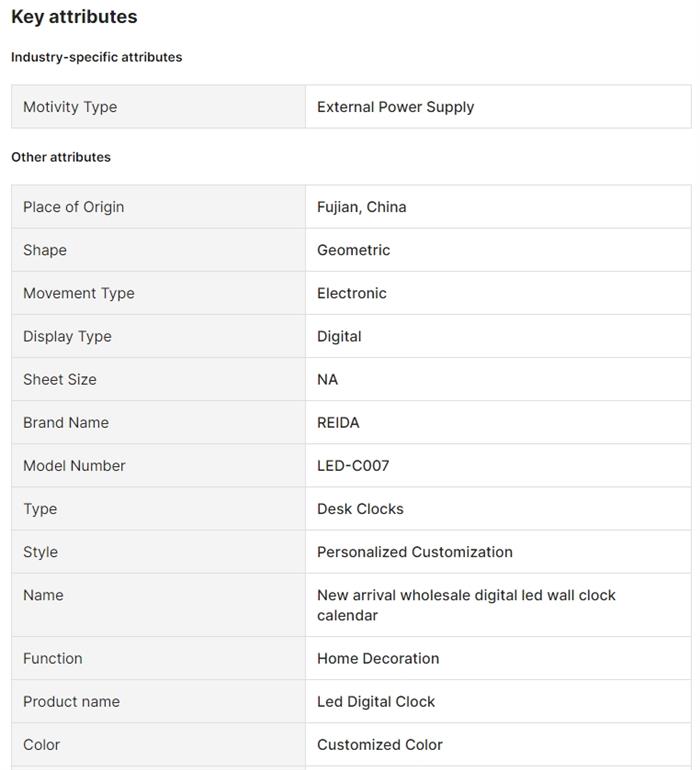Click the Fujian, China value
This screenshot has height=770, width=700.
tap(361, 207)
